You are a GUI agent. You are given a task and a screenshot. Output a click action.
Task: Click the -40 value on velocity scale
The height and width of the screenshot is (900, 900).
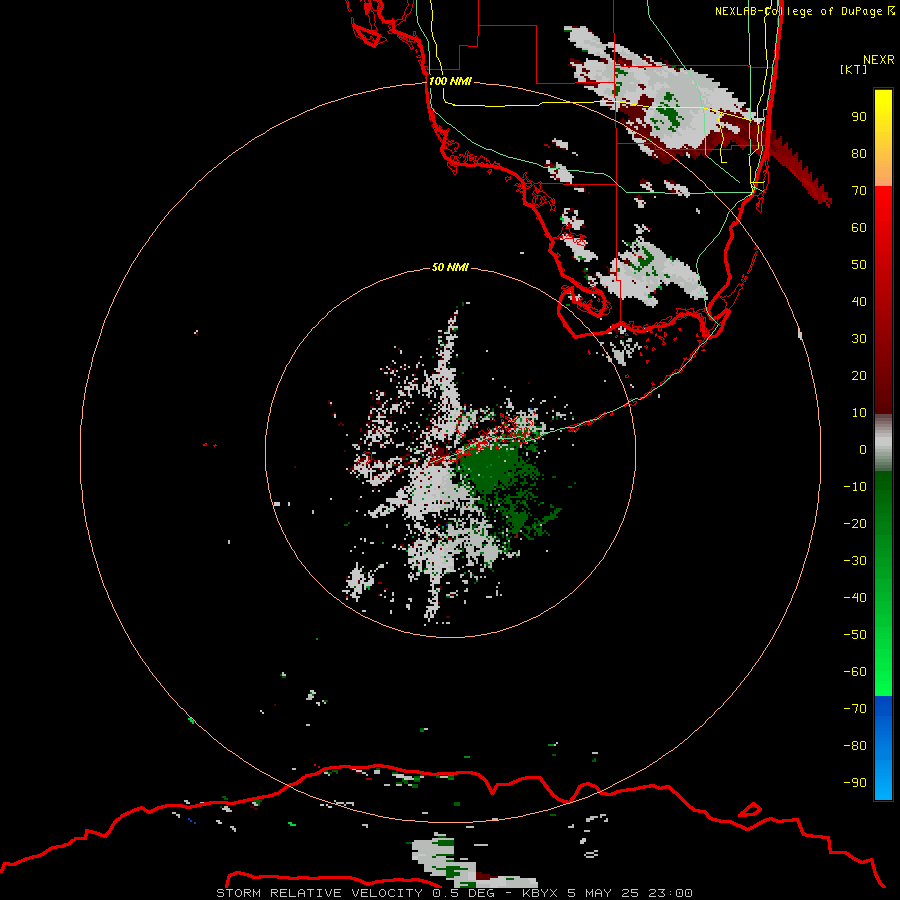pyautogui.click(x=855, y=598)
